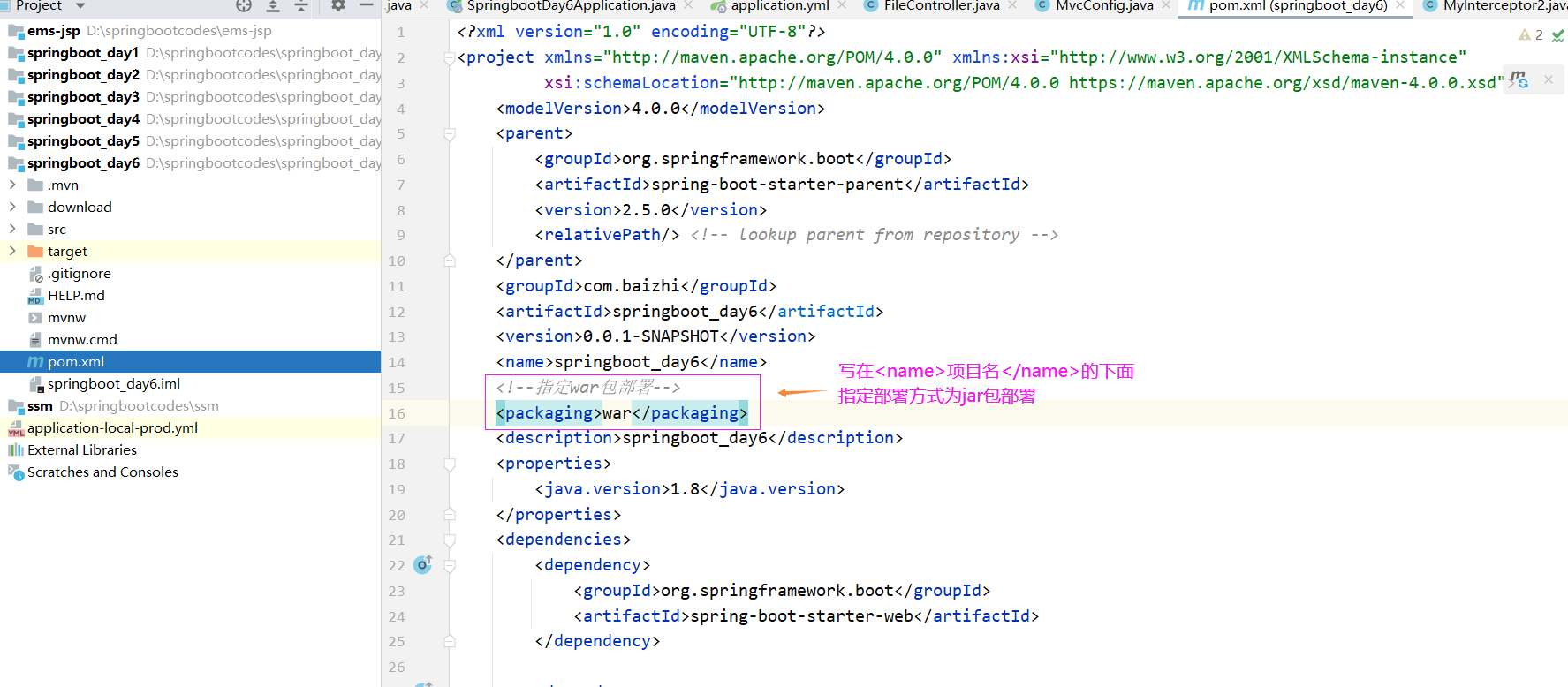This screenshot has width=1568, height=687.
Task: Collapse the dependency fold at line 22
Action: pos(450,566)
